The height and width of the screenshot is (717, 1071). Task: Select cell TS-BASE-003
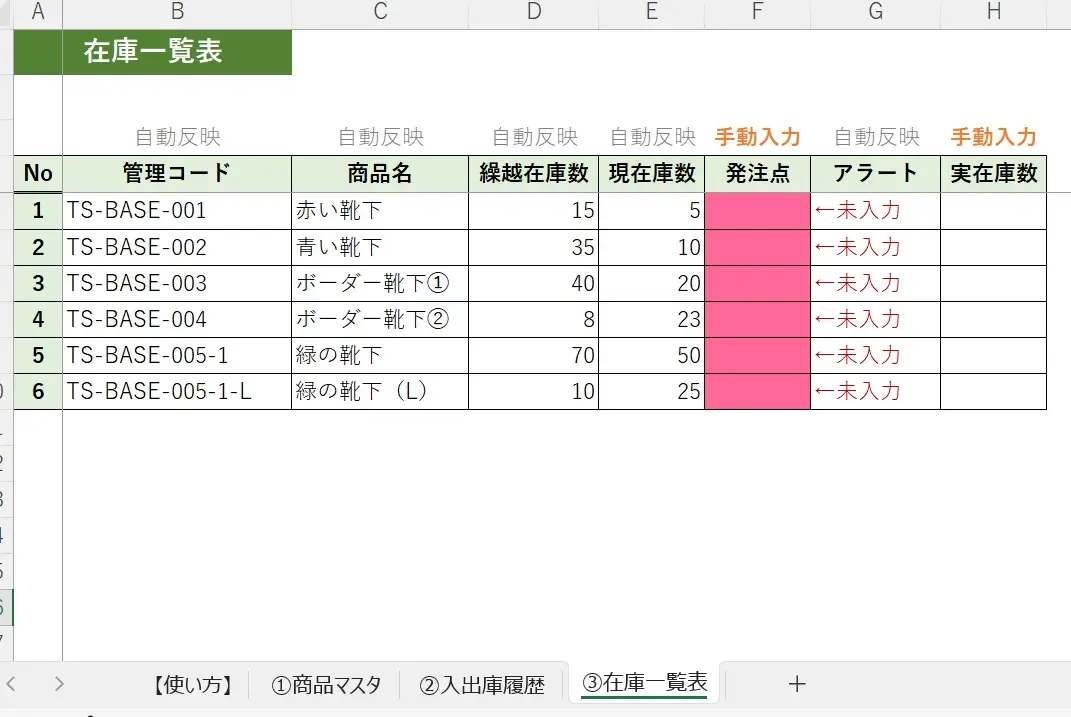[177, 283]
